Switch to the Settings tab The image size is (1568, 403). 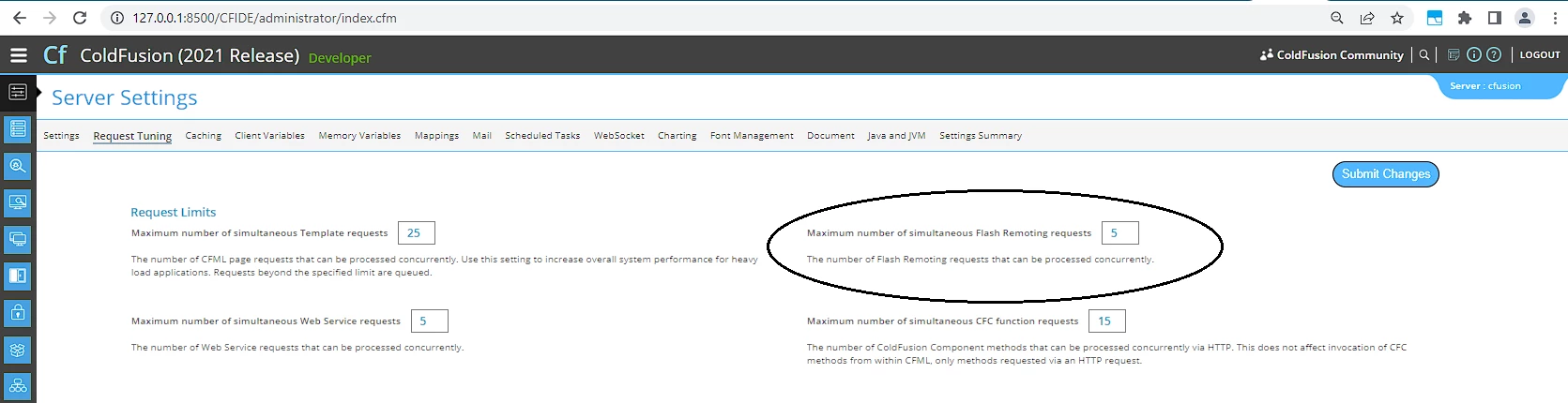click(61, 136)
